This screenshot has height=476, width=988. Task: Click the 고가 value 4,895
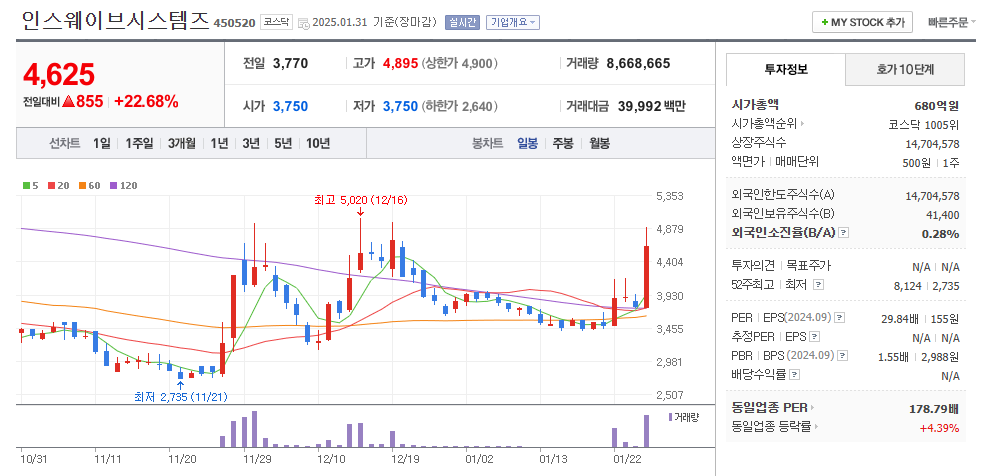[400, 63]
